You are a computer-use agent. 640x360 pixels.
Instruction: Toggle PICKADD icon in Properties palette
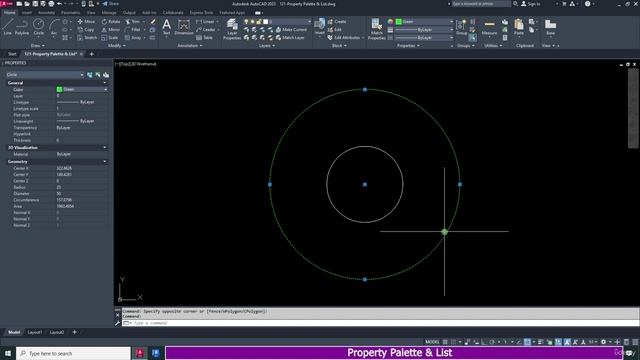click(x=90, y=75)
